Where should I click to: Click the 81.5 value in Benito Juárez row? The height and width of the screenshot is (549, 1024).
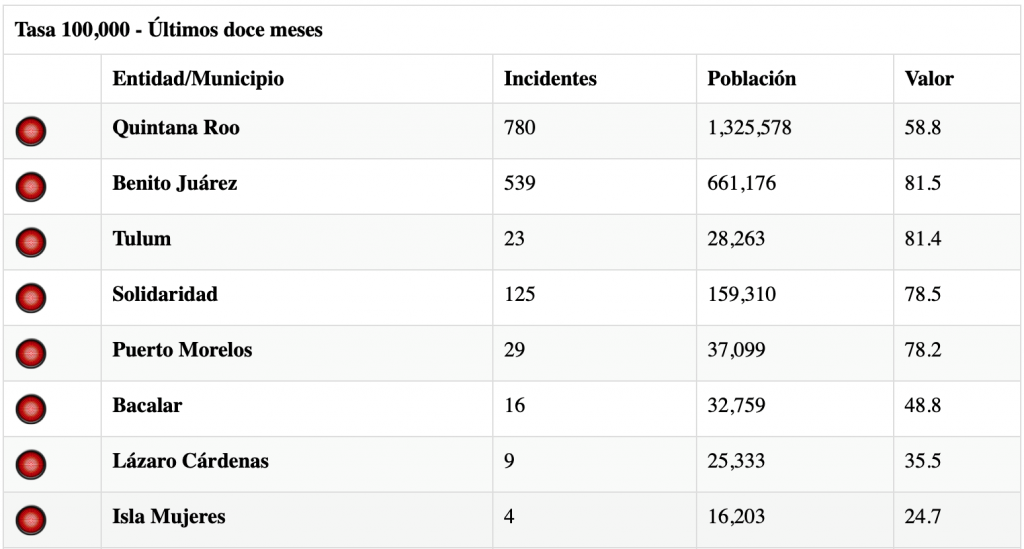coord(923,184)
